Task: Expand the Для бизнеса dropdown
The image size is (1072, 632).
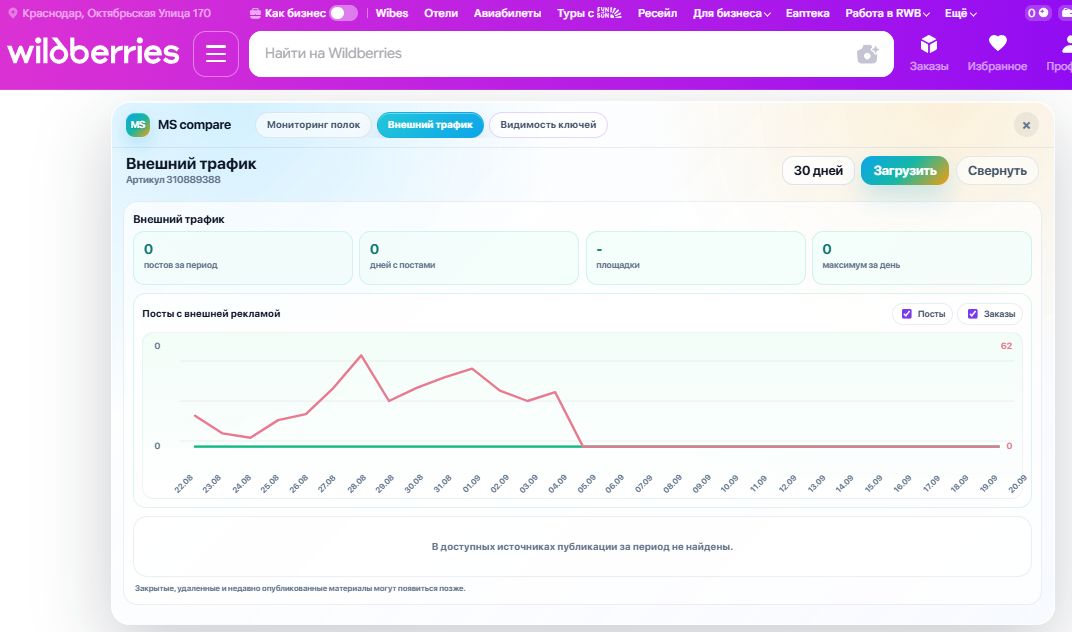Action: (x=732, y=13)
